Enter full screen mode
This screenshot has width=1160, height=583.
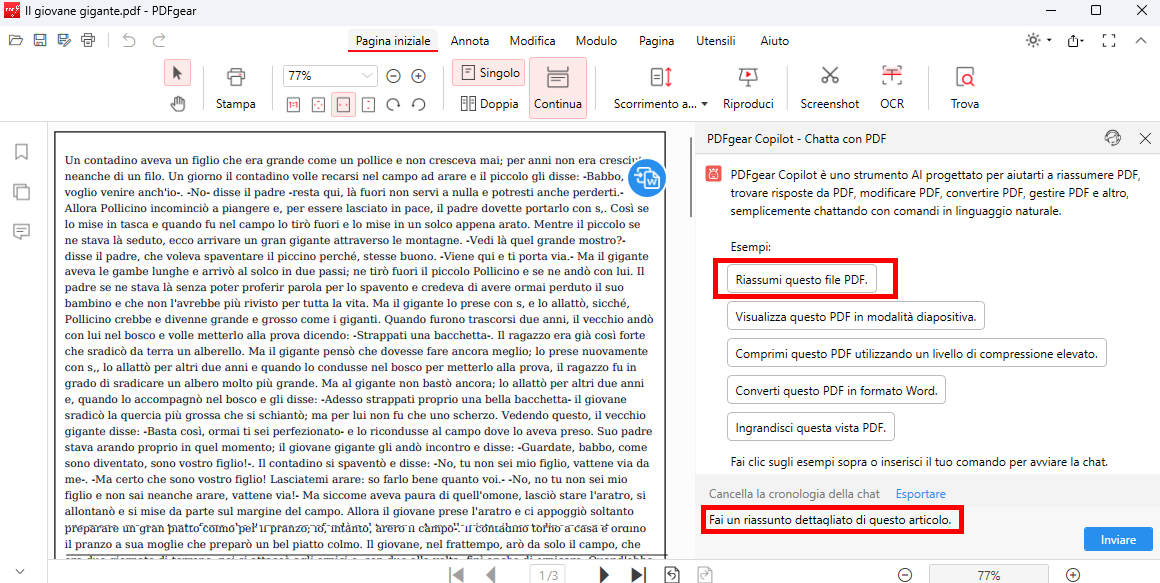(1108, 41)
